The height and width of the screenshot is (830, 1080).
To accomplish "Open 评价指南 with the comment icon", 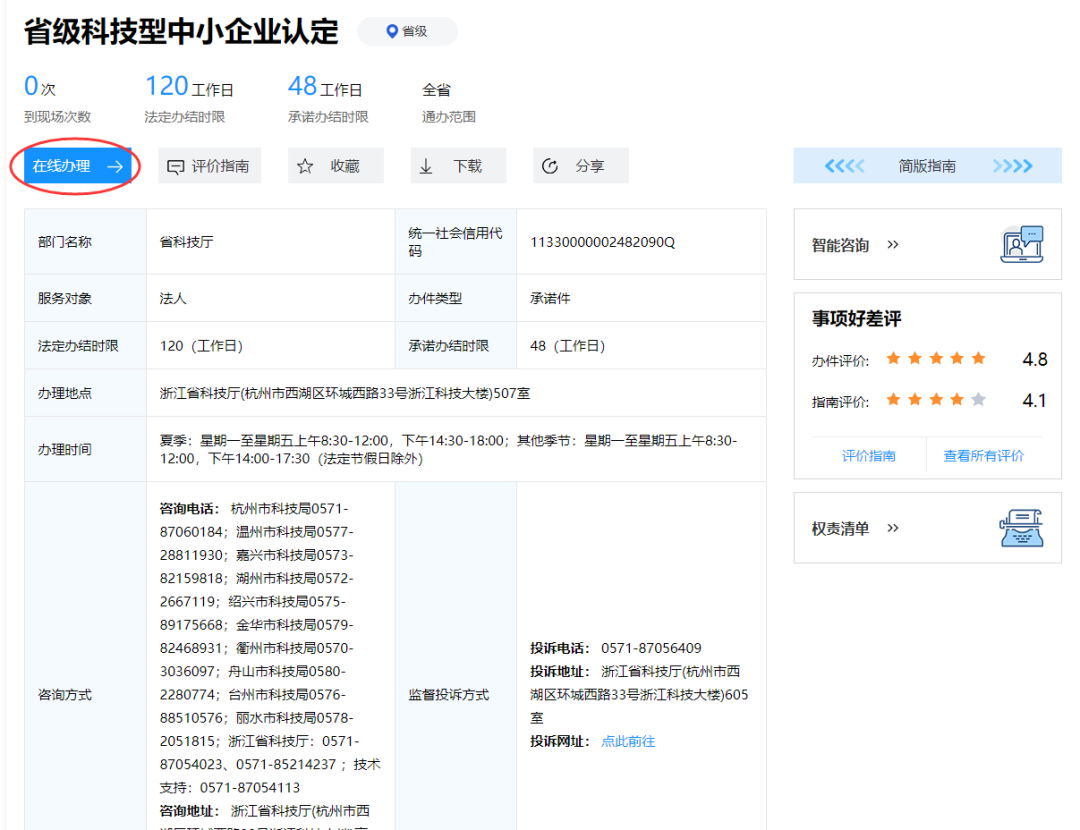I will [209, 166].
